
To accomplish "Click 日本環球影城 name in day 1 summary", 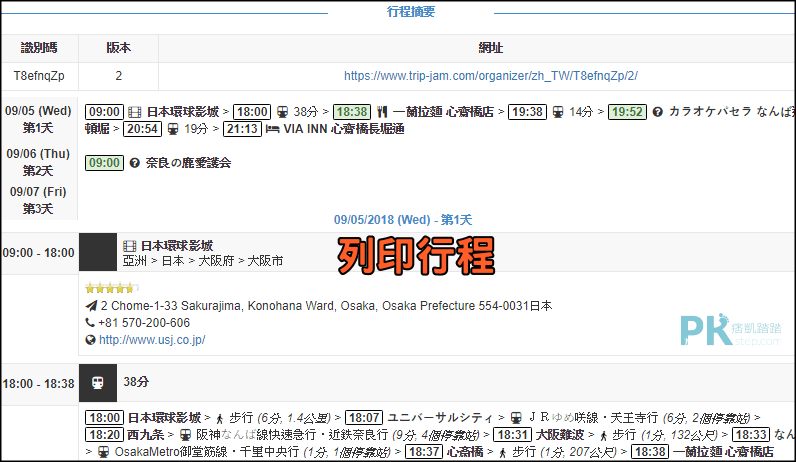I will tap(183, 112).
